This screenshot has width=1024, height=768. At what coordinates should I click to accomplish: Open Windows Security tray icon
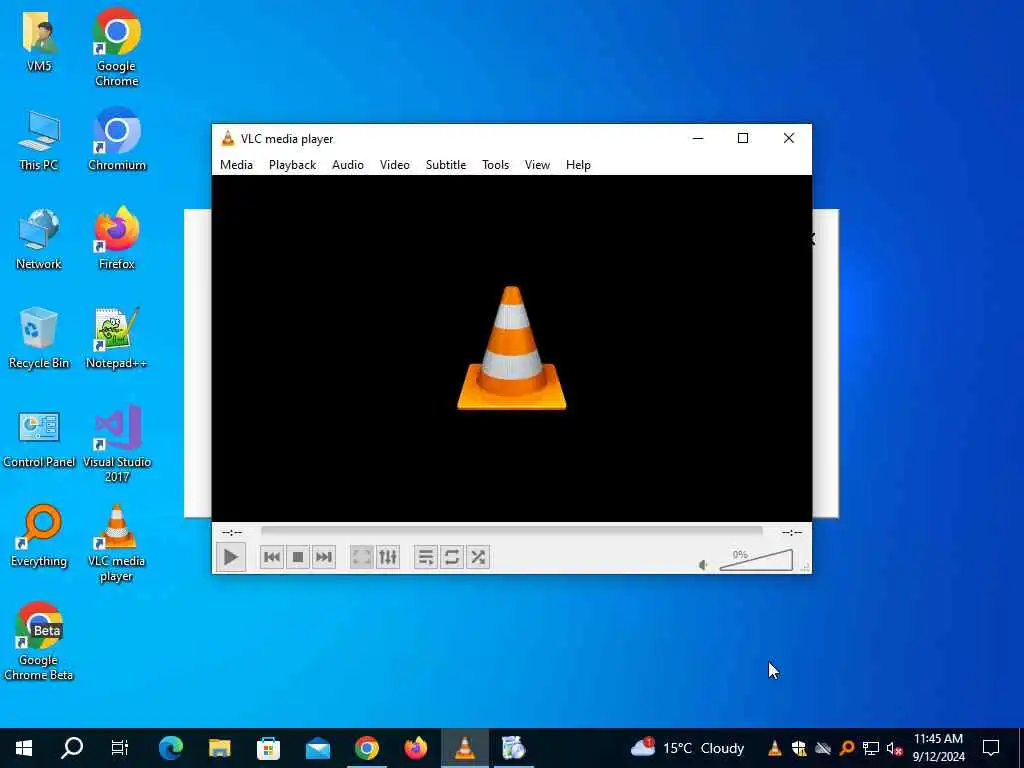point(799,748)
